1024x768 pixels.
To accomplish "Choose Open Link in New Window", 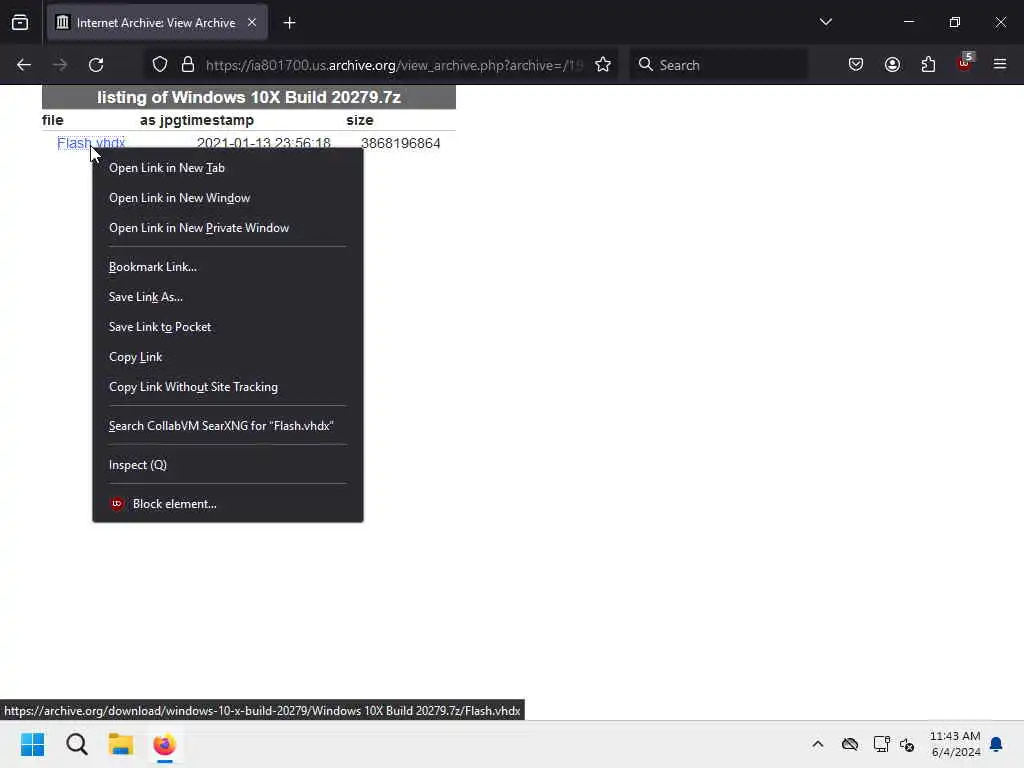I will click(x=228, y=198).
